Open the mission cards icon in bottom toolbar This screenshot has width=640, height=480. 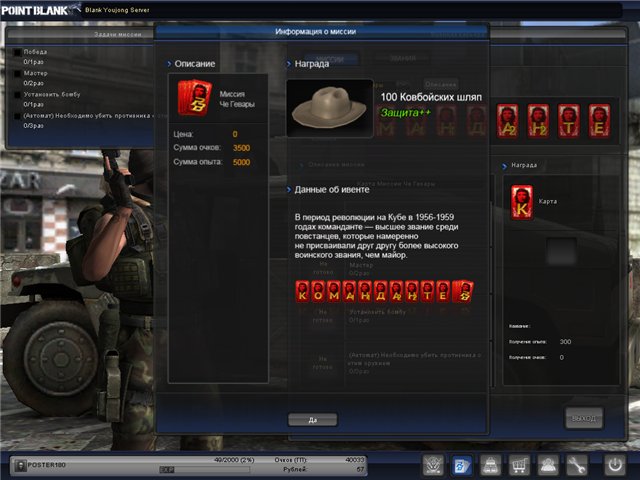click(x=462, y=464)
